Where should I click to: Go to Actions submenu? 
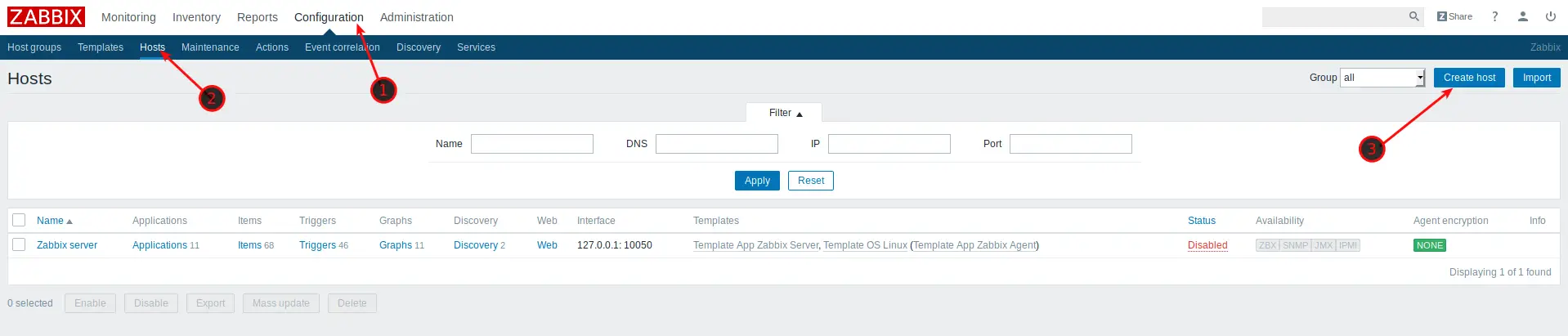pos(272,47)
